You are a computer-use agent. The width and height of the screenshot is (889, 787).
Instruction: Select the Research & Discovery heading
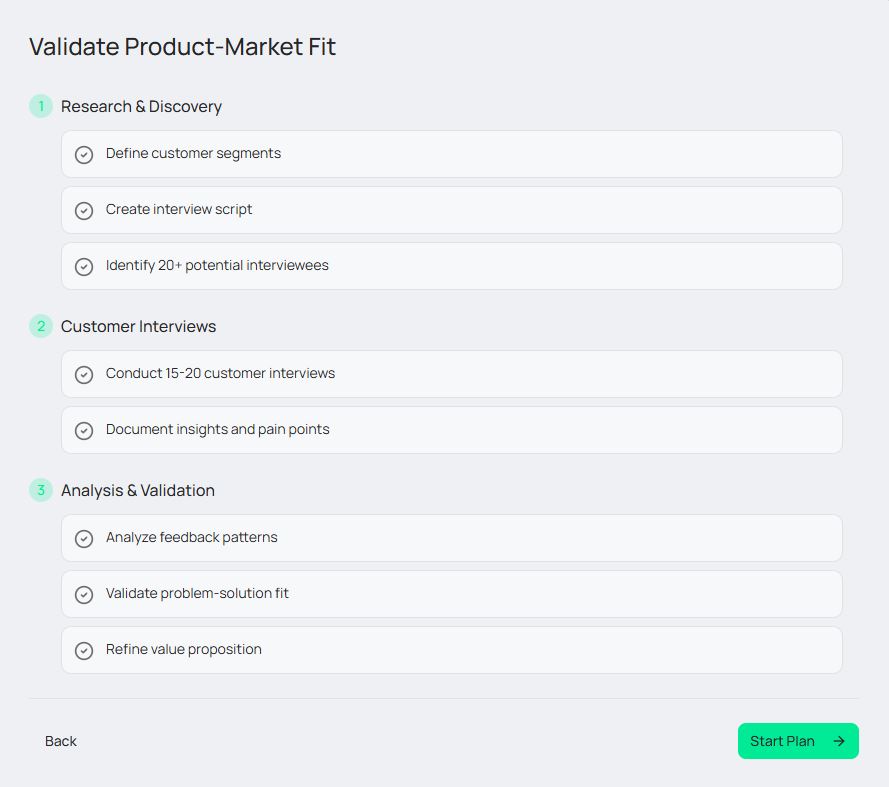[x=141, y=106]
